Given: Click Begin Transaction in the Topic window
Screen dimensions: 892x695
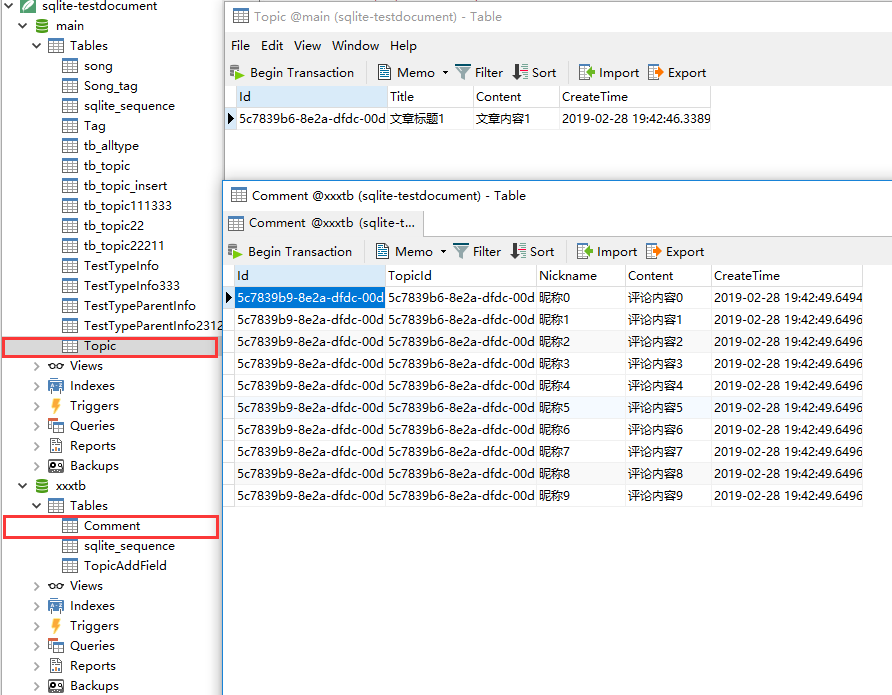Looking at the screenshot, I should (292, 73).
